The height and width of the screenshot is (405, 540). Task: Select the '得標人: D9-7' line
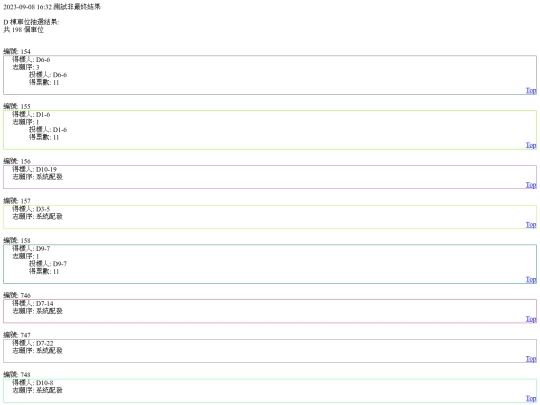(31, 248)
